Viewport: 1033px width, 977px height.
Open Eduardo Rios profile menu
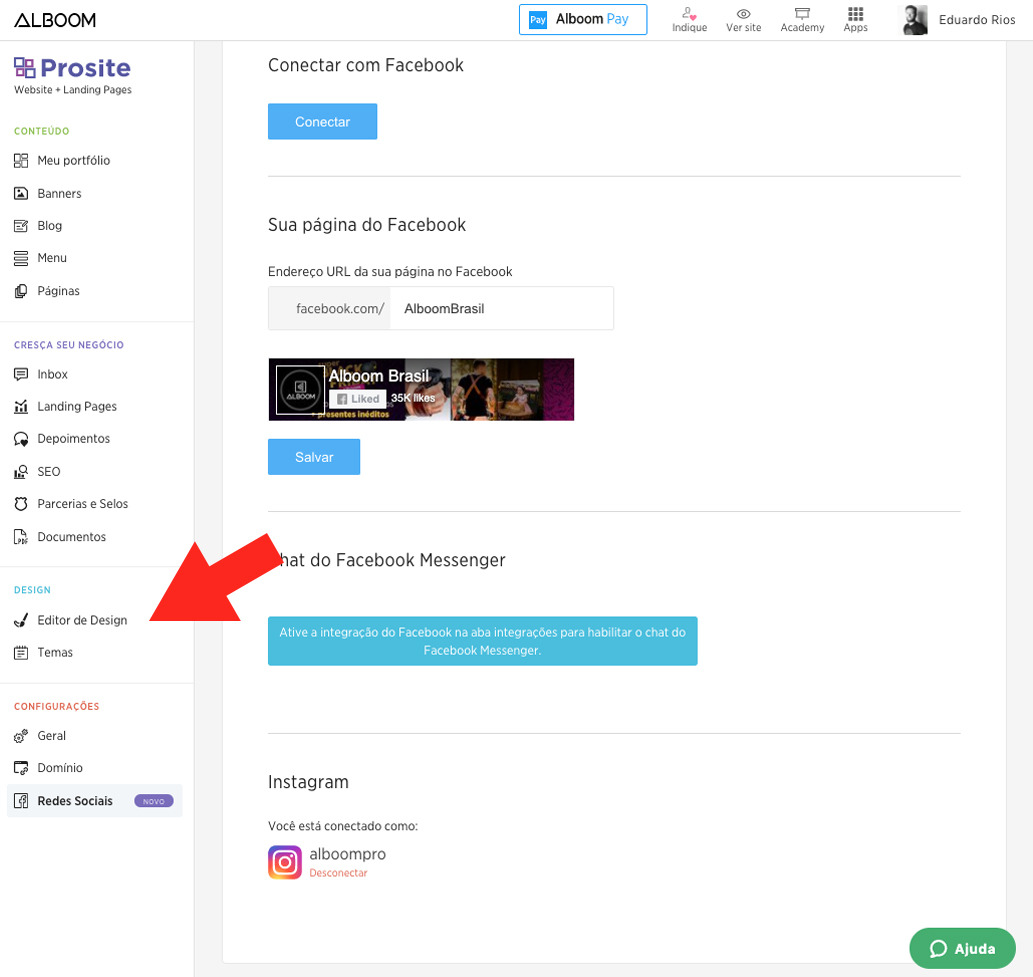point(958,19)
